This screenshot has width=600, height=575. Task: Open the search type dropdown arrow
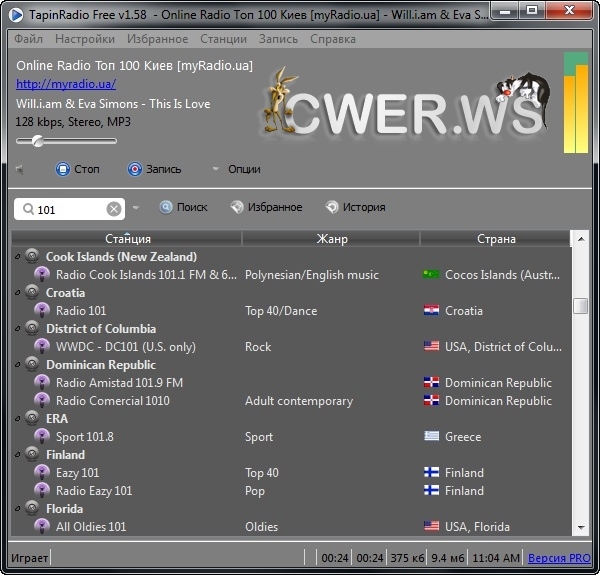pos(136,208)
